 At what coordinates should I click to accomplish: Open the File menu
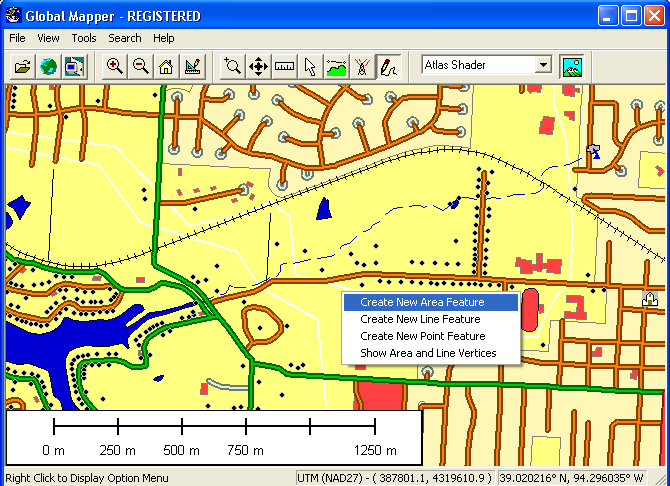click(17, 38)
